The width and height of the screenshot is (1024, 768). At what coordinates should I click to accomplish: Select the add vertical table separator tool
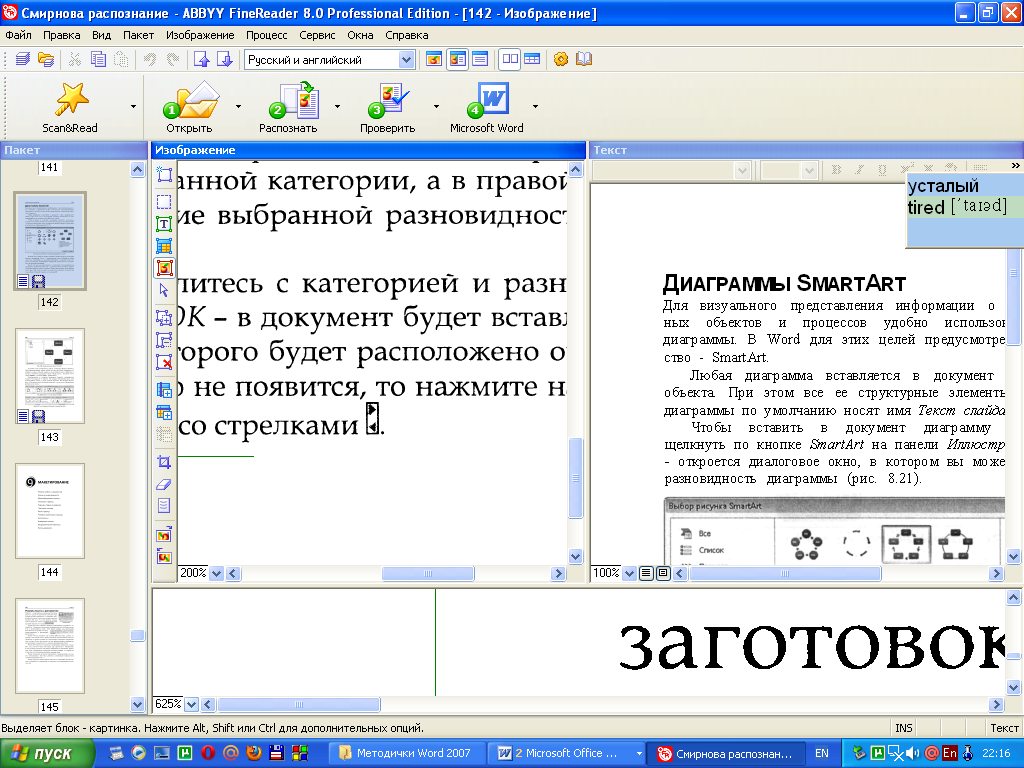(x=164, y=391)
